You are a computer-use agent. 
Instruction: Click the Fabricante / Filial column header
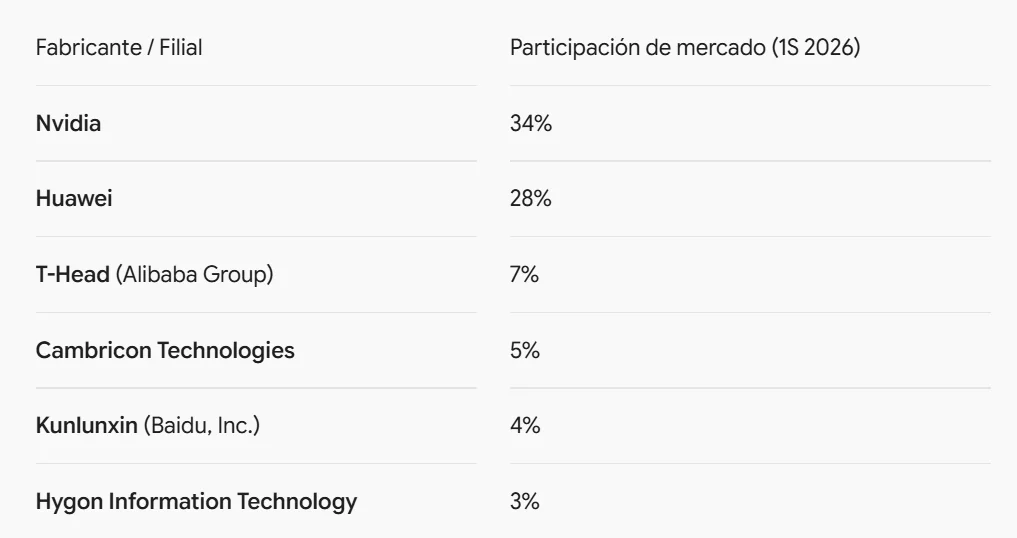pos(119,47)
